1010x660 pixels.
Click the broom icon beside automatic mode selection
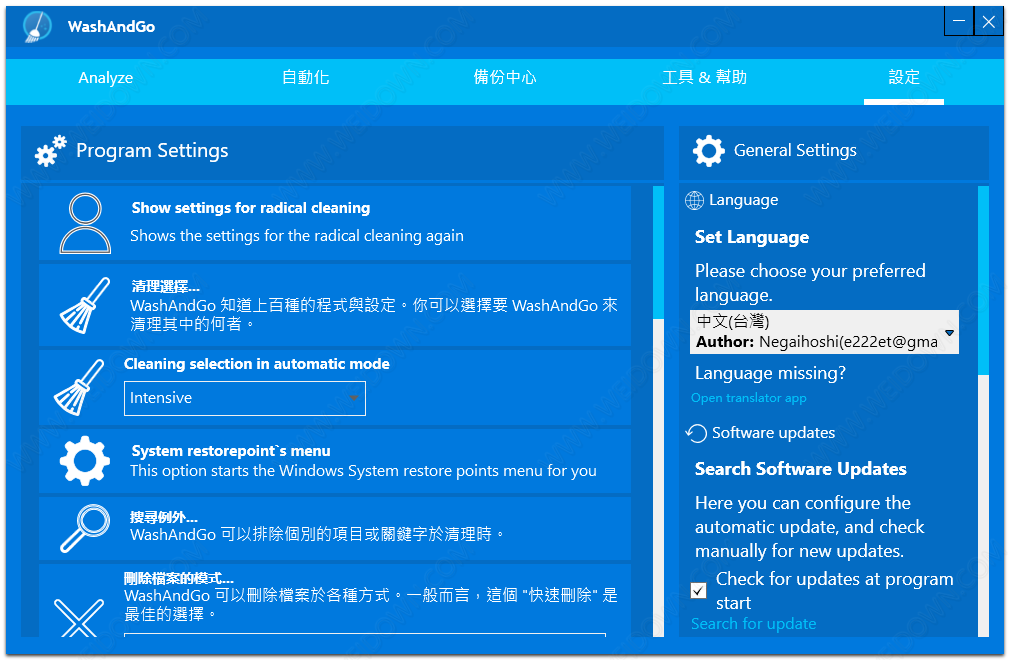(79, 387)
